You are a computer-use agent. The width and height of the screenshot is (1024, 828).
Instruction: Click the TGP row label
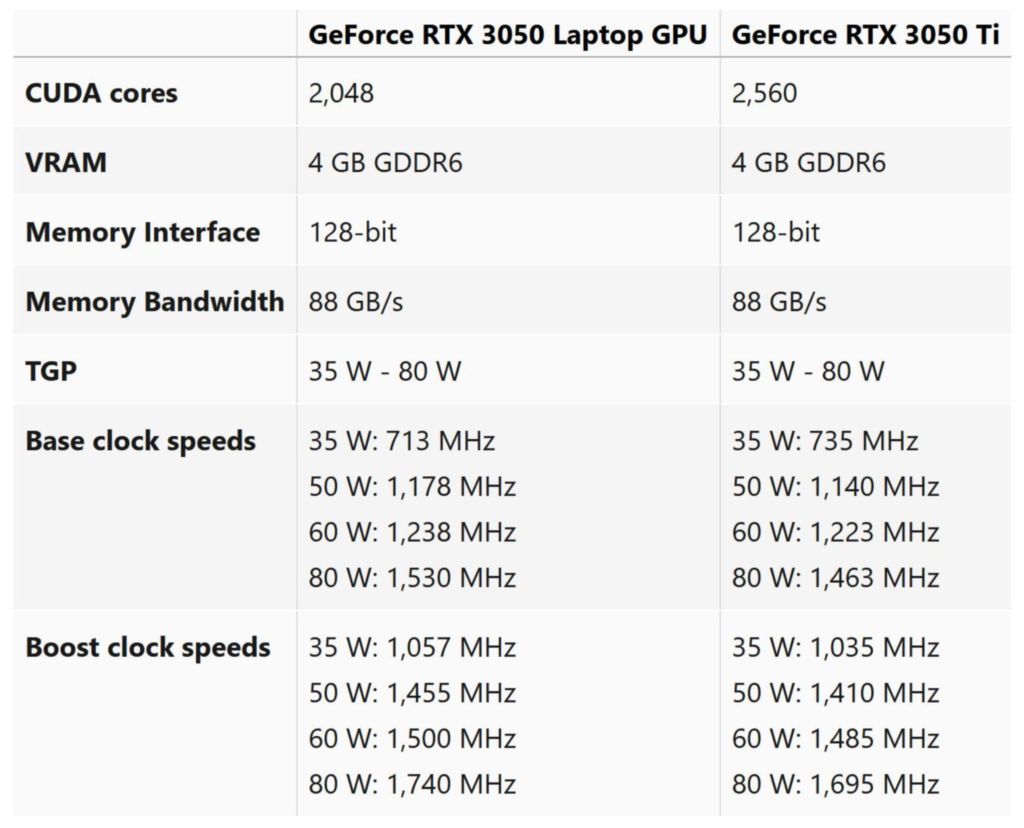pos(51,371)
